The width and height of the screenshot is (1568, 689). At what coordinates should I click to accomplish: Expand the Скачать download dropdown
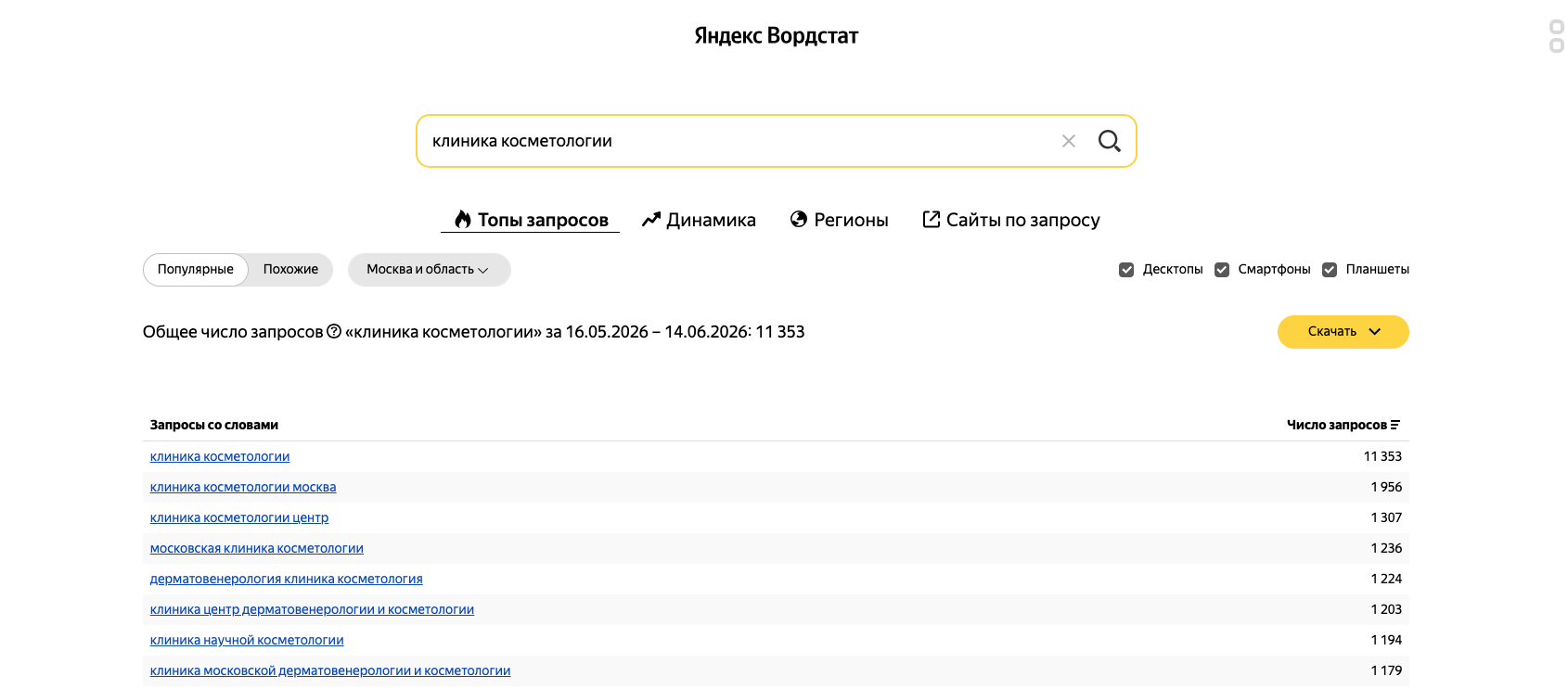pos(1343,332)
